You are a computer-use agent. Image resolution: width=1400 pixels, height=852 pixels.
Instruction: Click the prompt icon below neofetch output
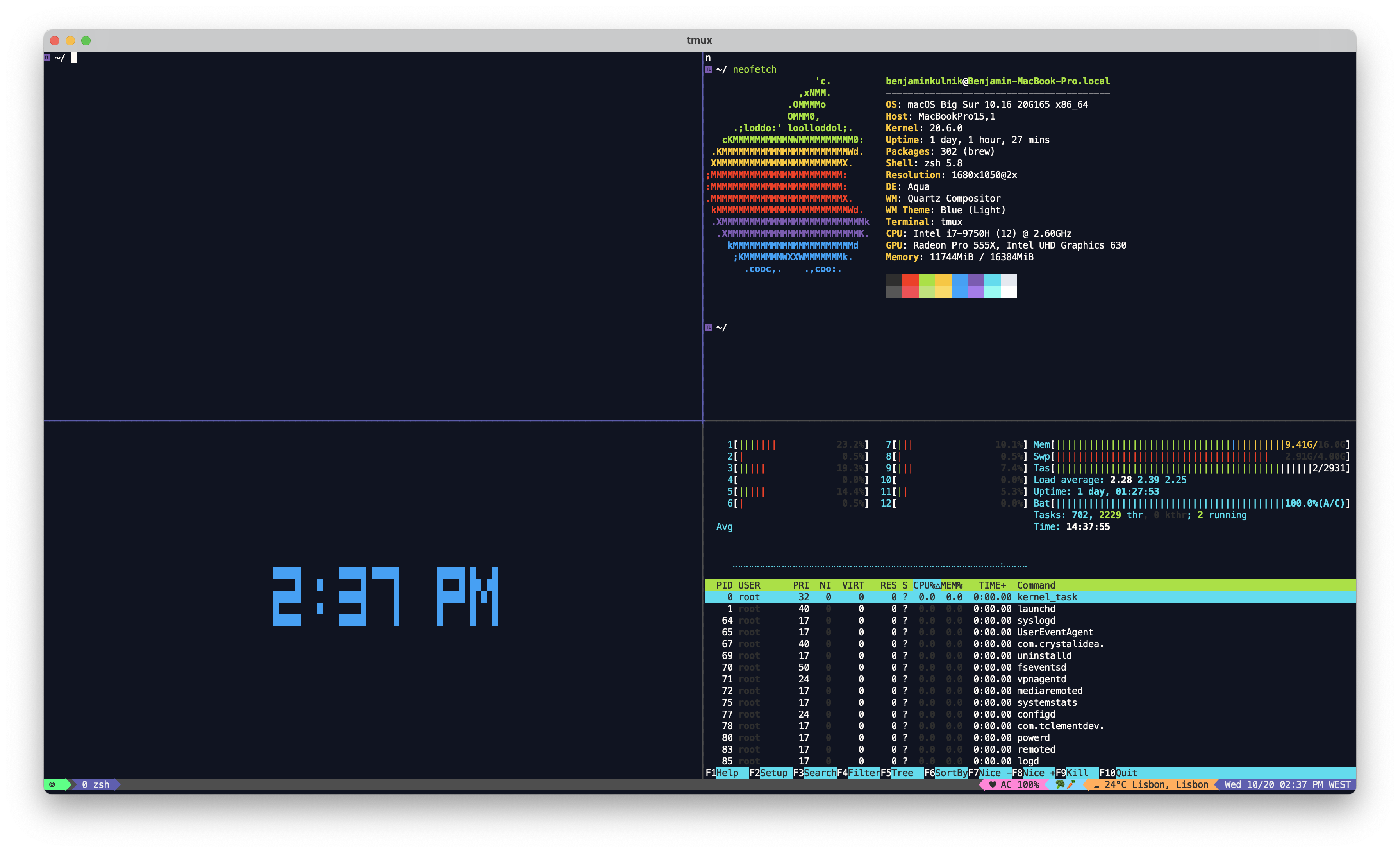[709, 328]
